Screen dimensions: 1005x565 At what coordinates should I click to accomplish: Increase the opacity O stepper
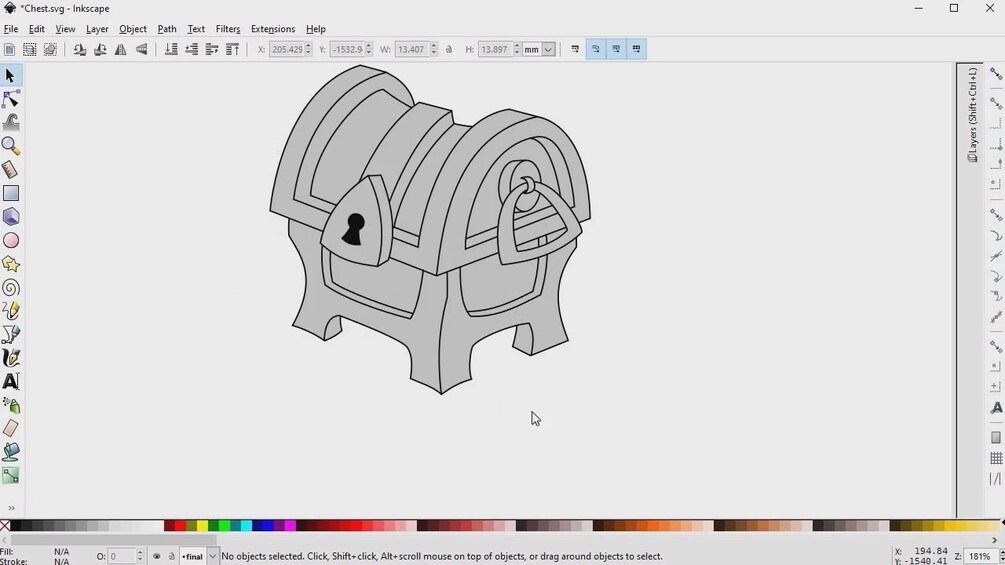[x=140, y=553]
